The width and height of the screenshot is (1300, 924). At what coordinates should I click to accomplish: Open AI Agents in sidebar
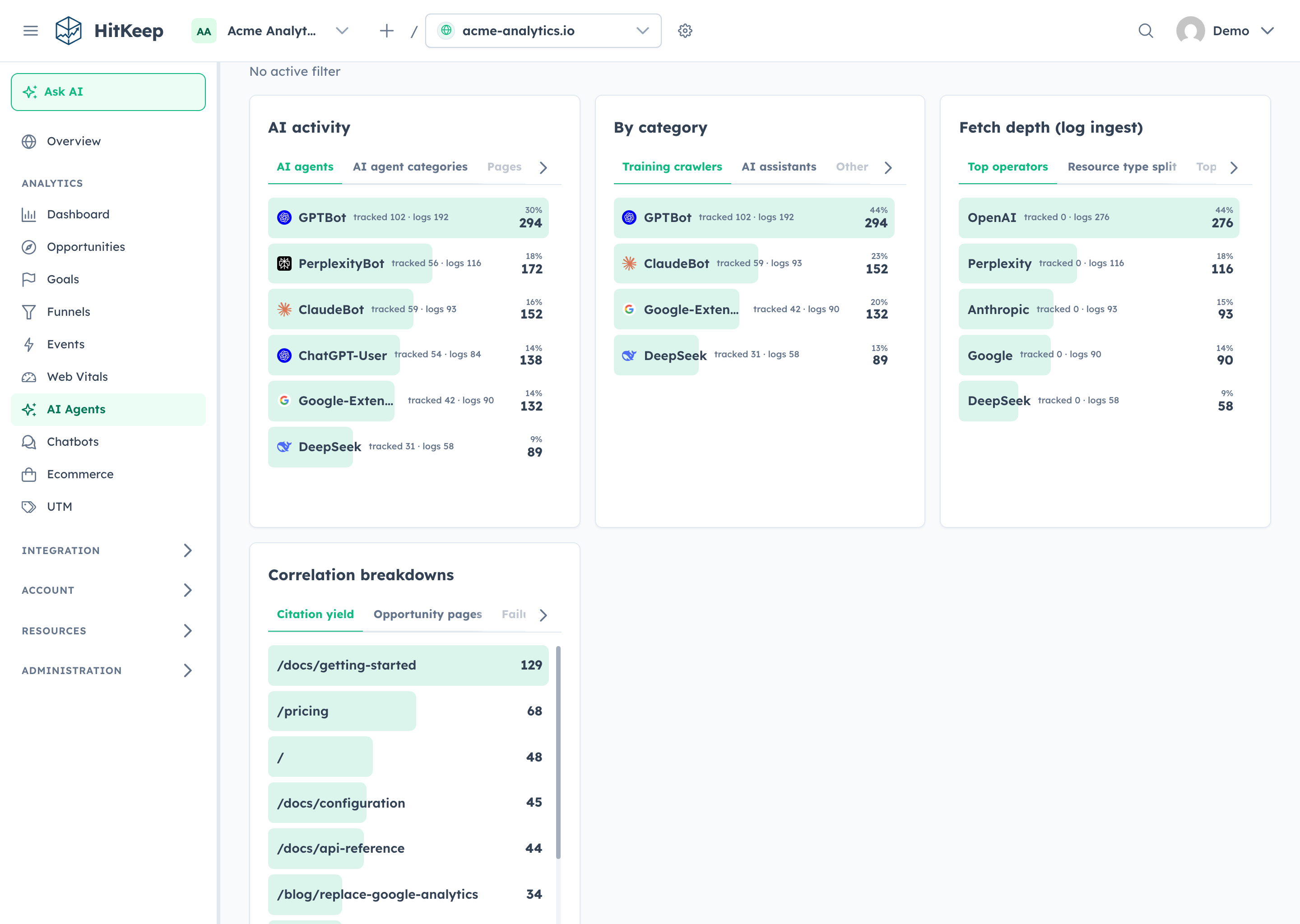point(108,410)
